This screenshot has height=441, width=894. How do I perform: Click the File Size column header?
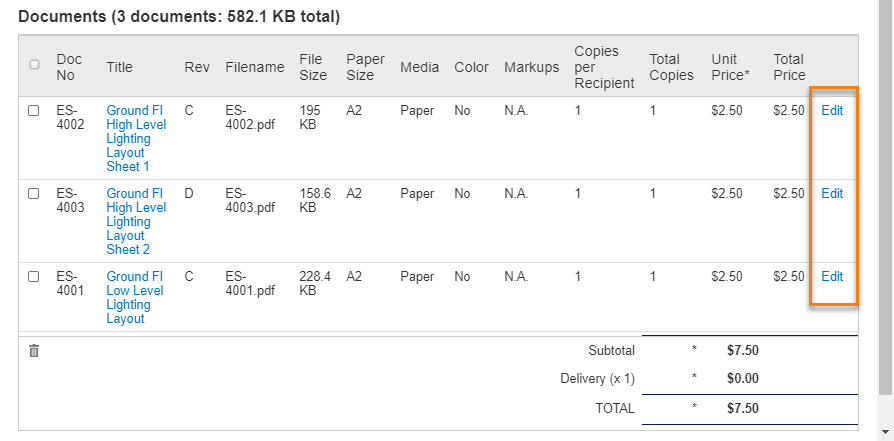313,67
